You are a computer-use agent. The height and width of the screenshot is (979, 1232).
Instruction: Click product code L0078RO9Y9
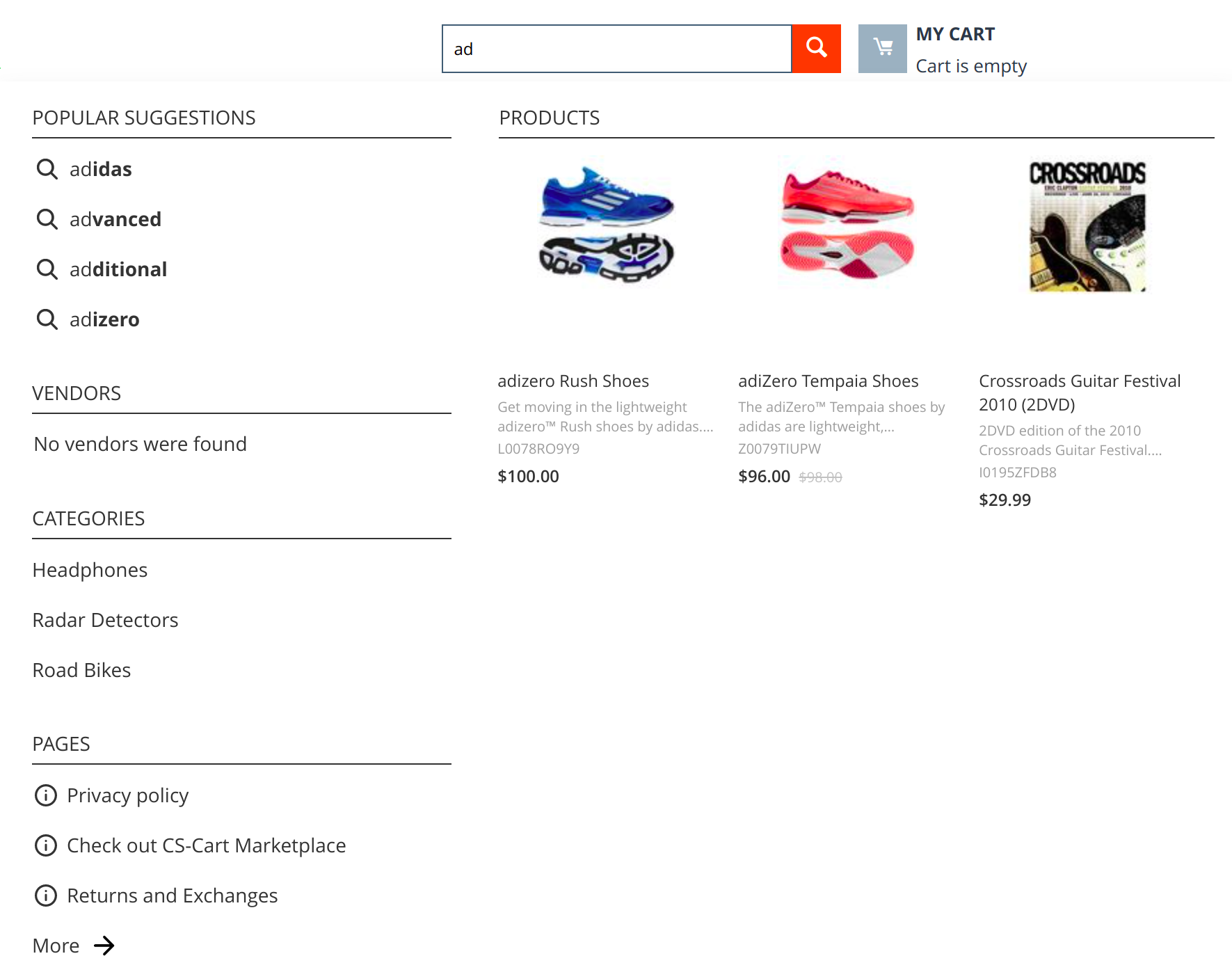click(538, 449)
